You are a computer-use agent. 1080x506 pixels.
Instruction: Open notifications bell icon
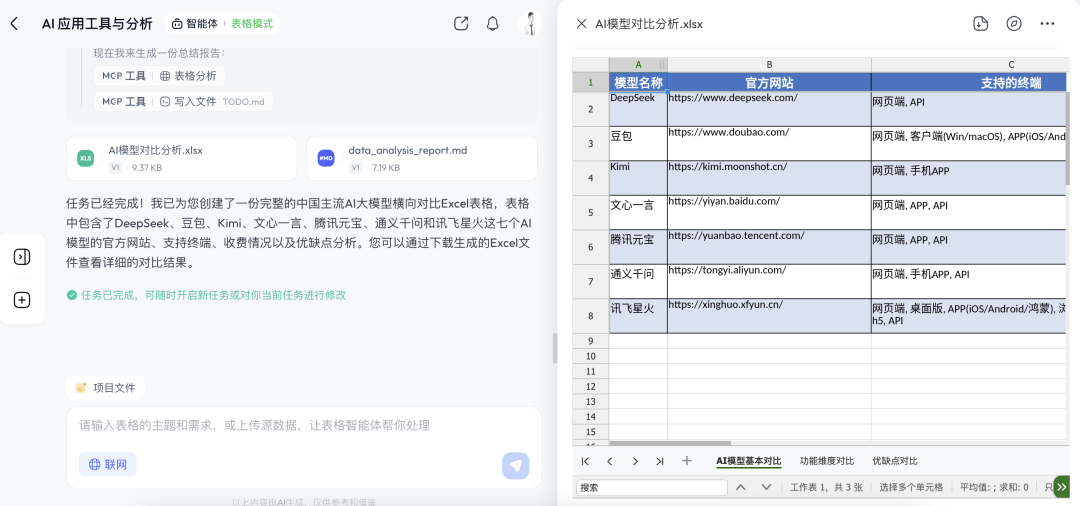(492, 23)
